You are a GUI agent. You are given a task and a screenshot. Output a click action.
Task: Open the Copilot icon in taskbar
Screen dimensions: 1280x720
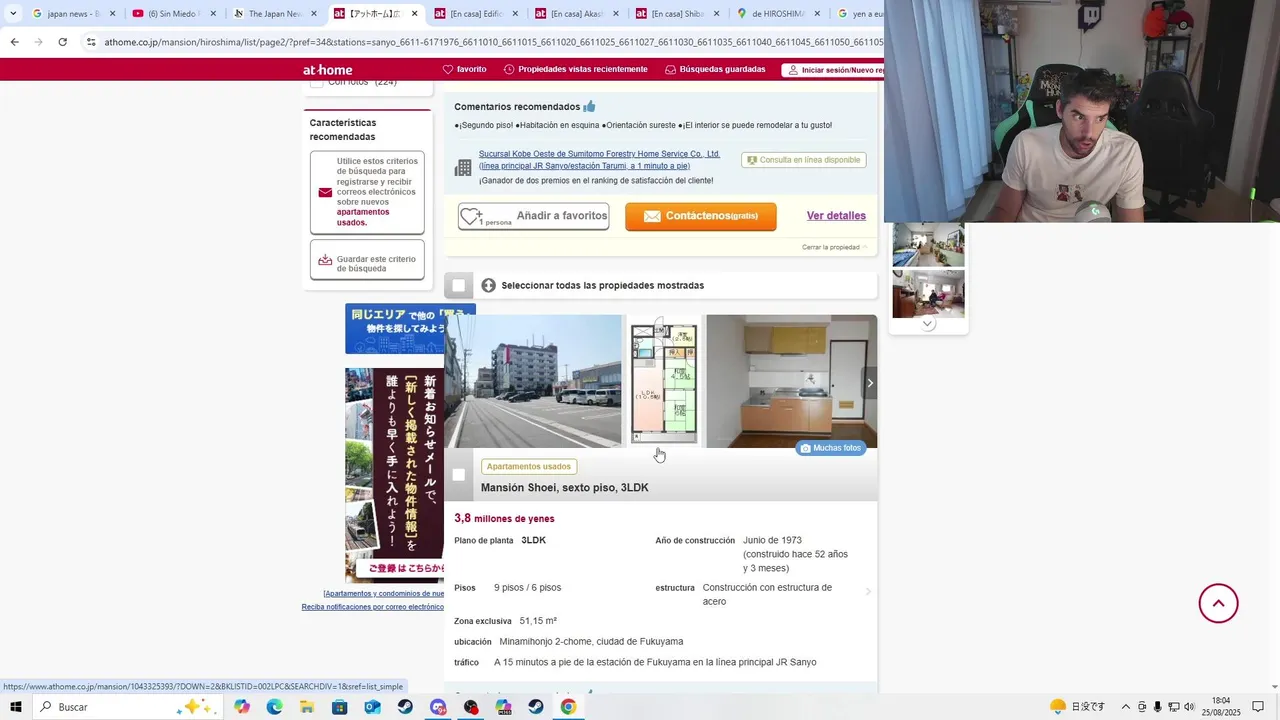pyautogui.click(x=242, y=707)
